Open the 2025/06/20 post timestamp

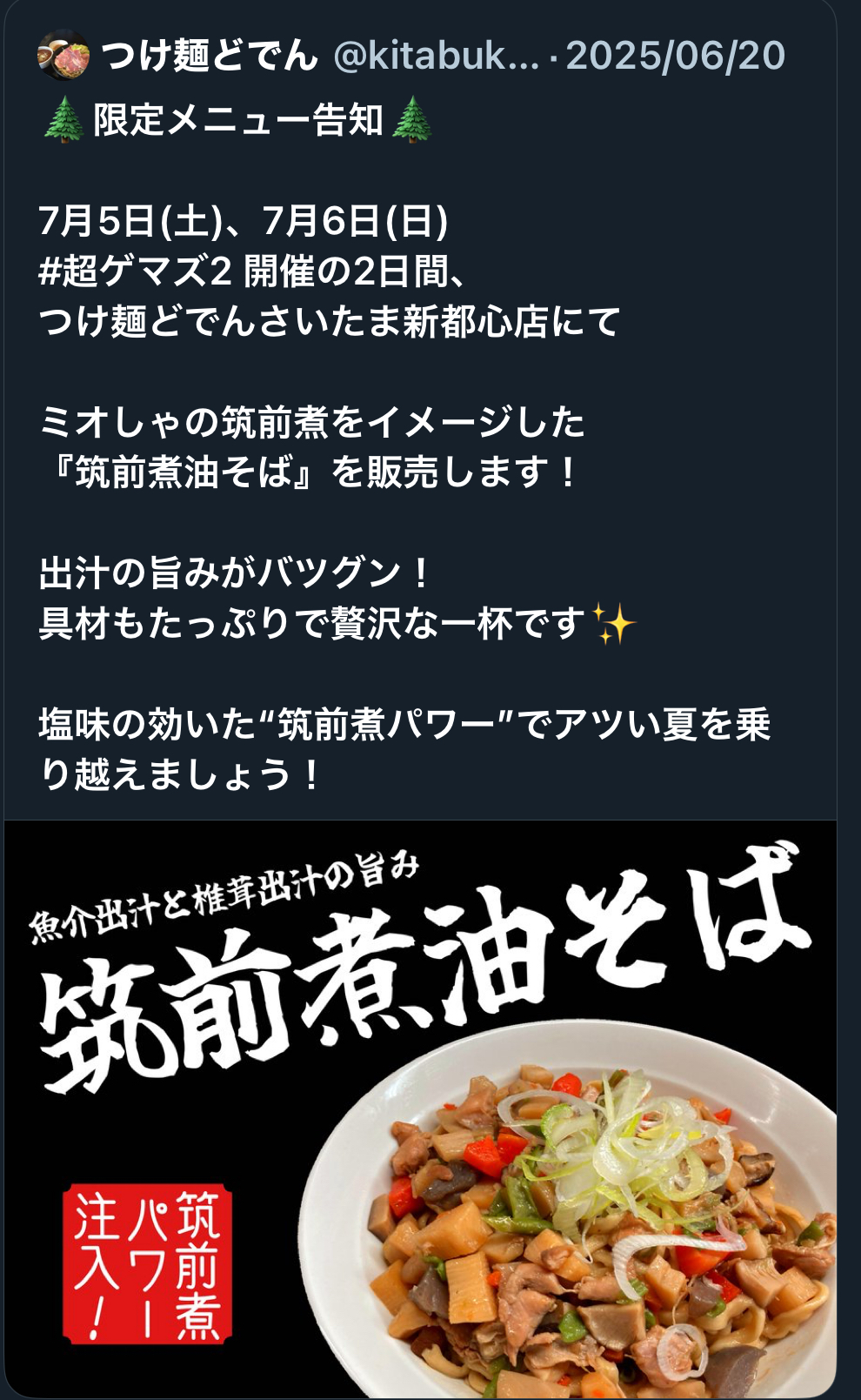(676, 56)
